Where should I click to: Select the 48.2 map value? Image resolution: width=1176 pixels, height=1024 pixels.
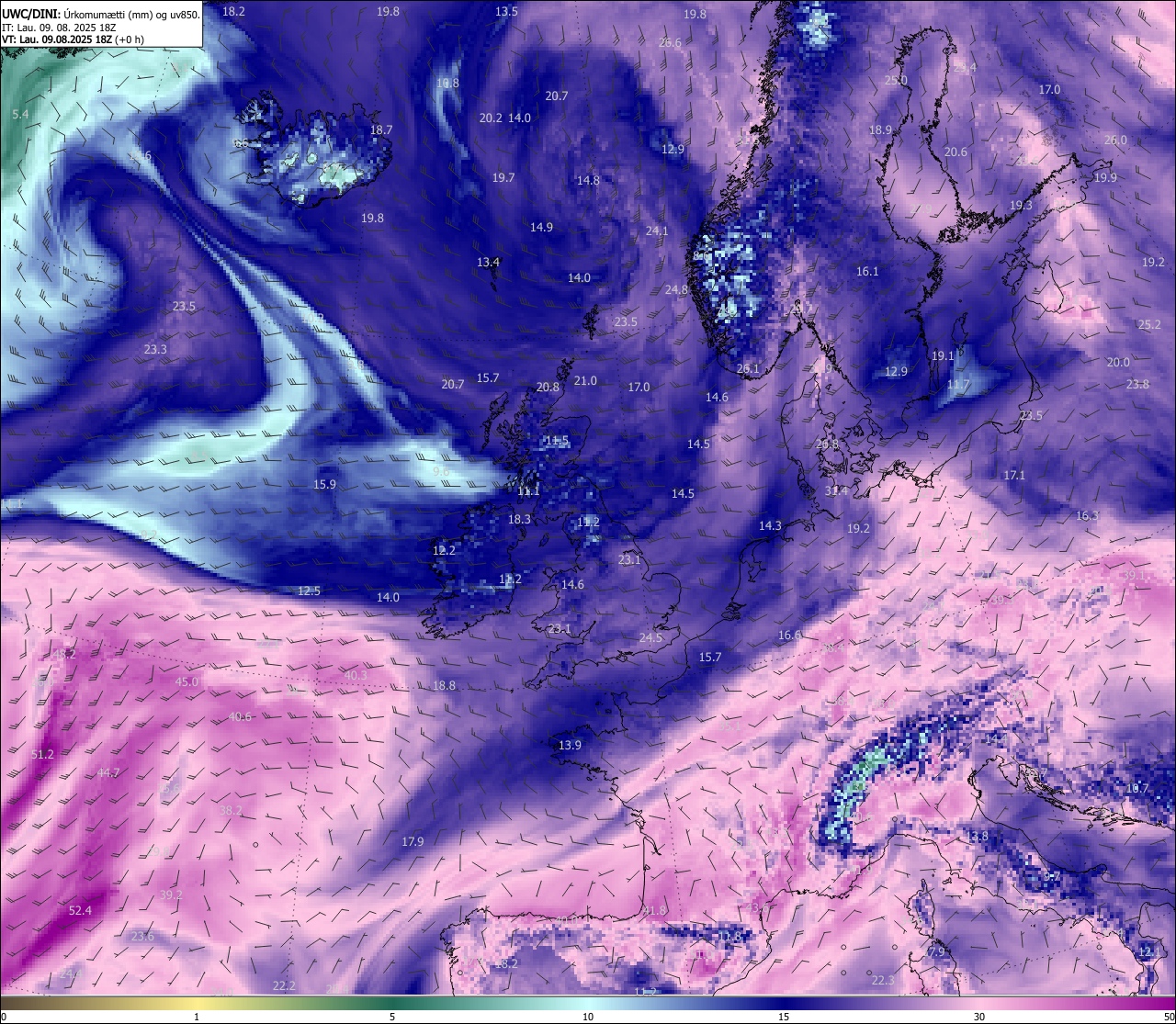pos(64,654)
